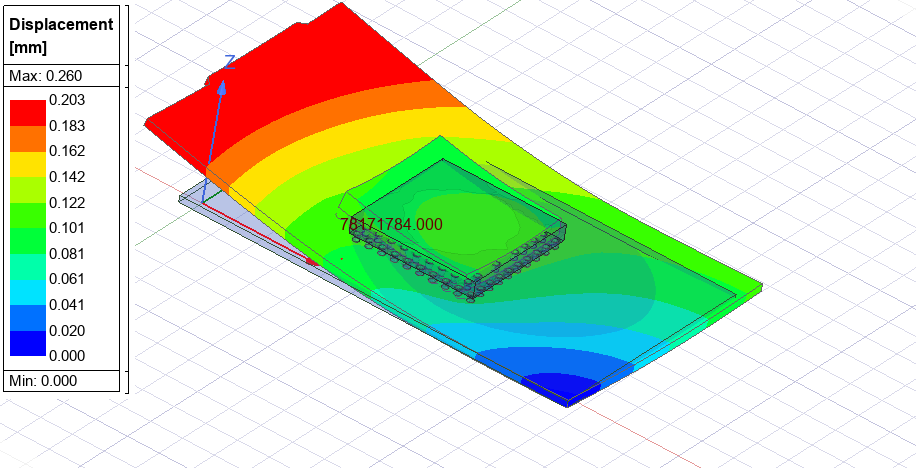Click the legend value 0.122

pyautogui.click(x=67, y=203)
